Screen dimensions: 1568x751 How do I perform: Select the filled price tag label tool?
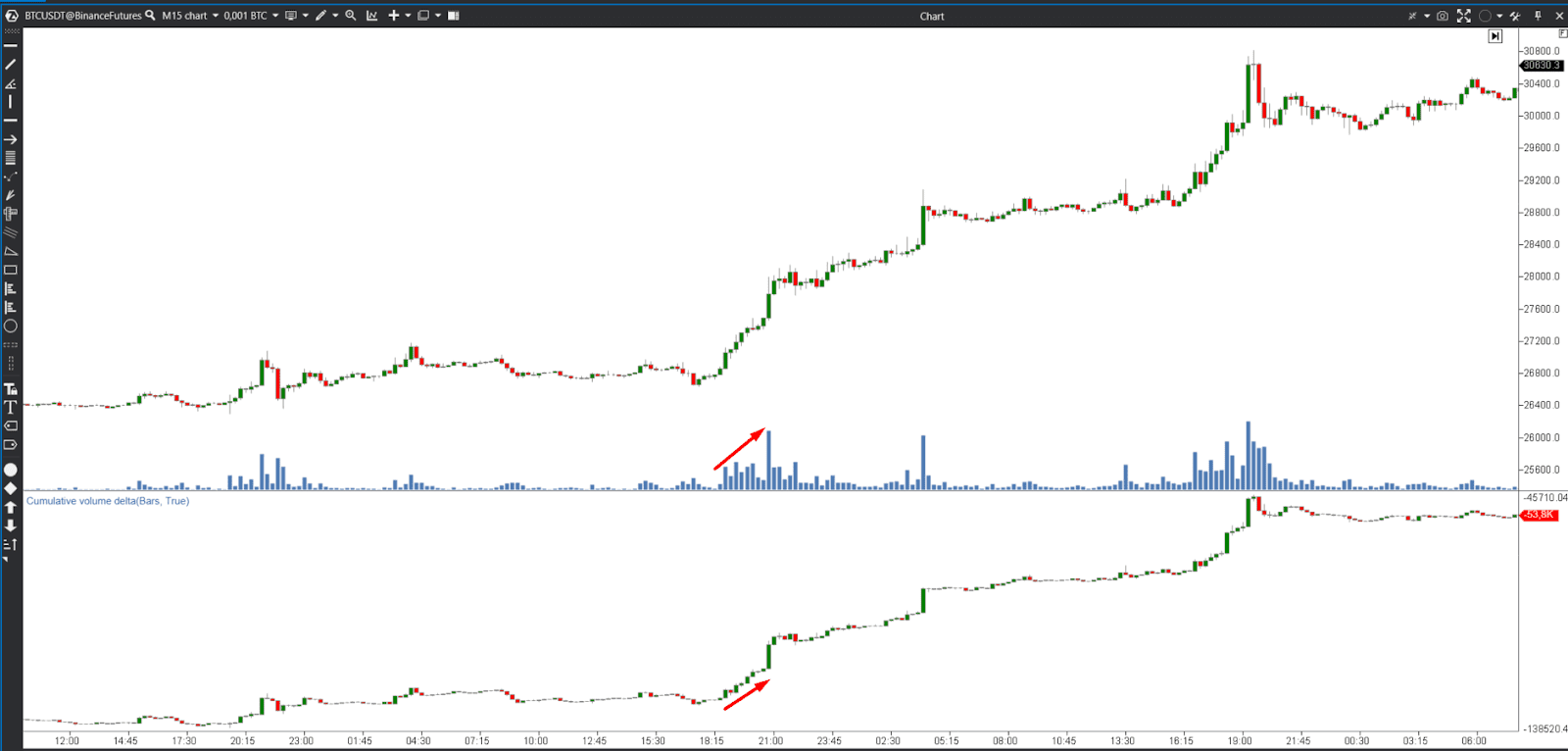[x=11, y=426]
